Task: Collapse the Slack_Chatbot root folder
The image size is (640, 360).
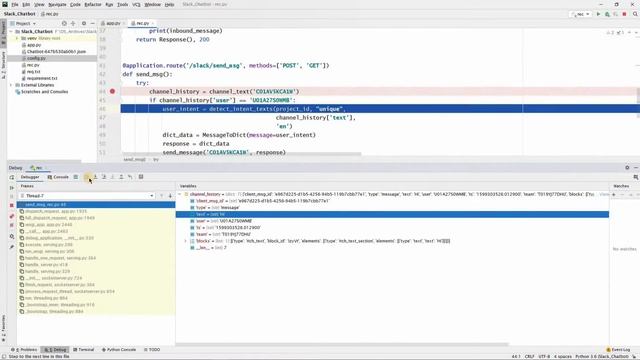Action: (x=11, y=31)
